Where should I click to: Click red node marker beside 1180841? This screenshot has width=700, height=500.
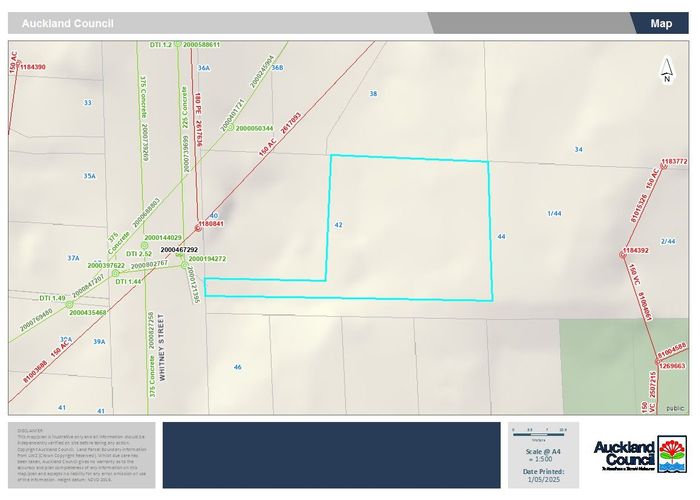(x=198, y=229)
